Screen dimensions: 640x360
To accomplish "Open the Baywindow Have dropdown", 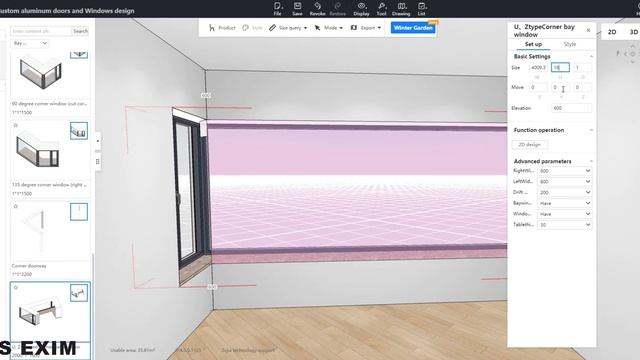I will 564,203.
